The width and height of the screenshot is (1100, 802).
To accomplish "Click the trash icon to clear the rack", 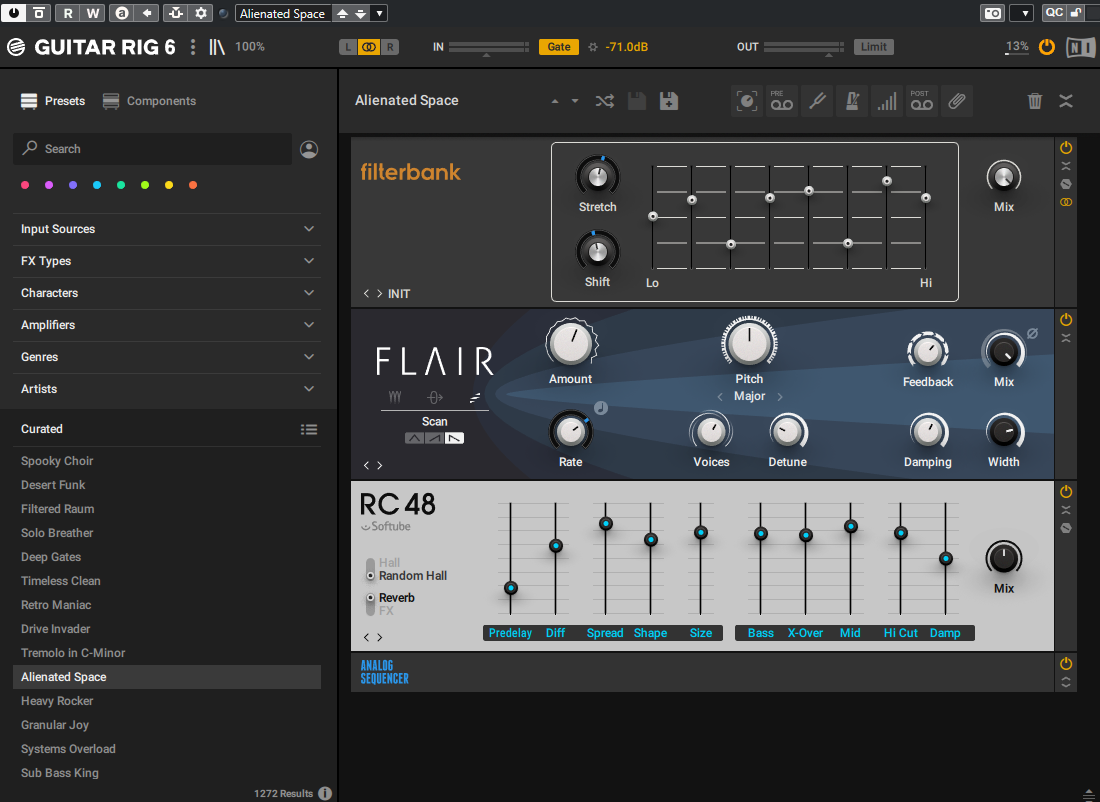I will 1035,101.
